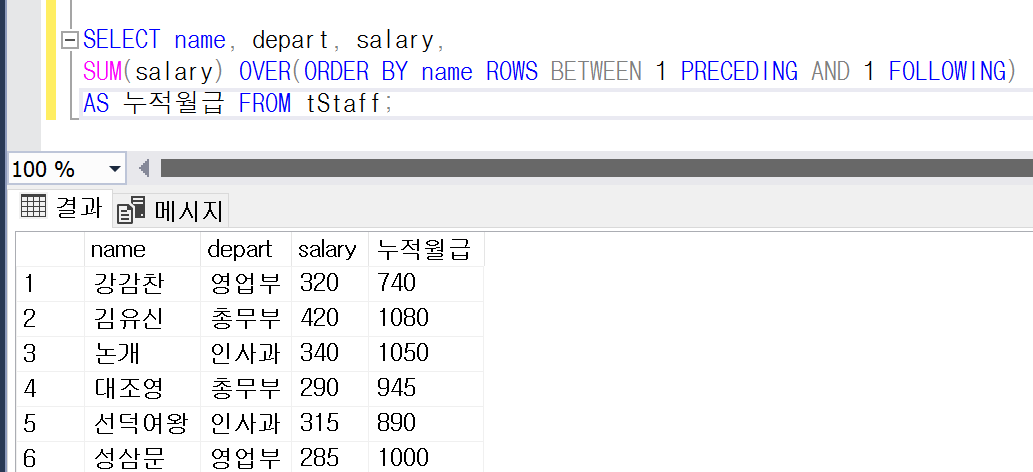Click the SELECT keyword in the query
1033x472 pixels.
[x=122, y=40]
